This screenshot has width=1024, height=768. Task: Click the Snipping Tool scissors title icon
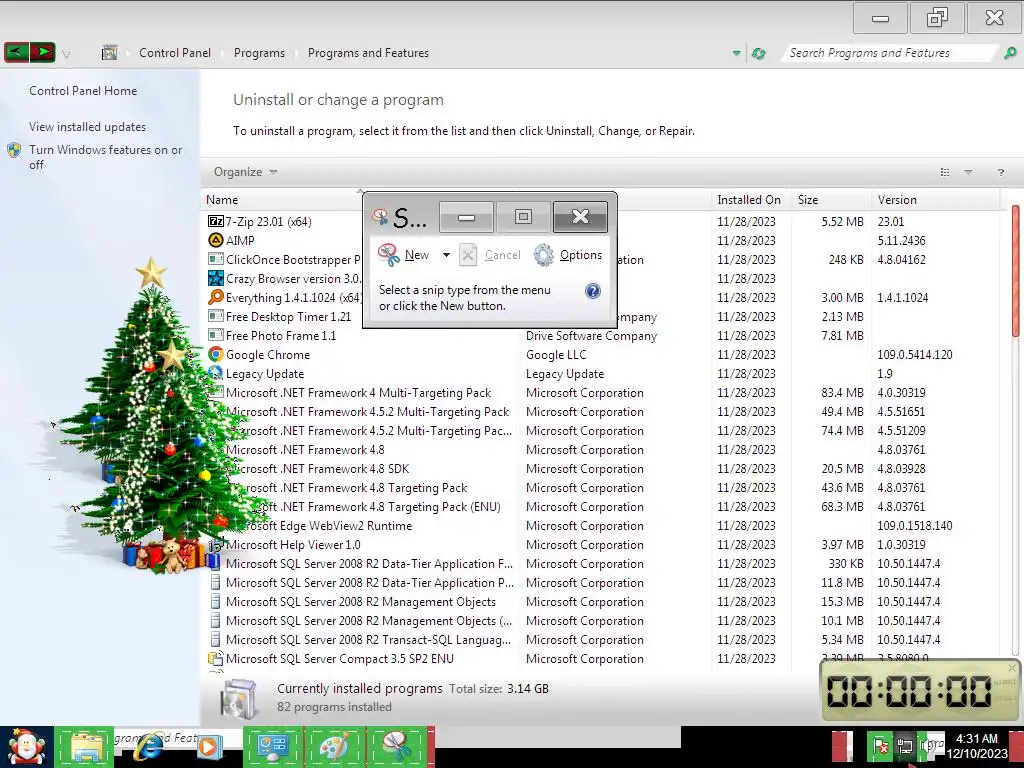pyautogui.click(x=381, y=217)
